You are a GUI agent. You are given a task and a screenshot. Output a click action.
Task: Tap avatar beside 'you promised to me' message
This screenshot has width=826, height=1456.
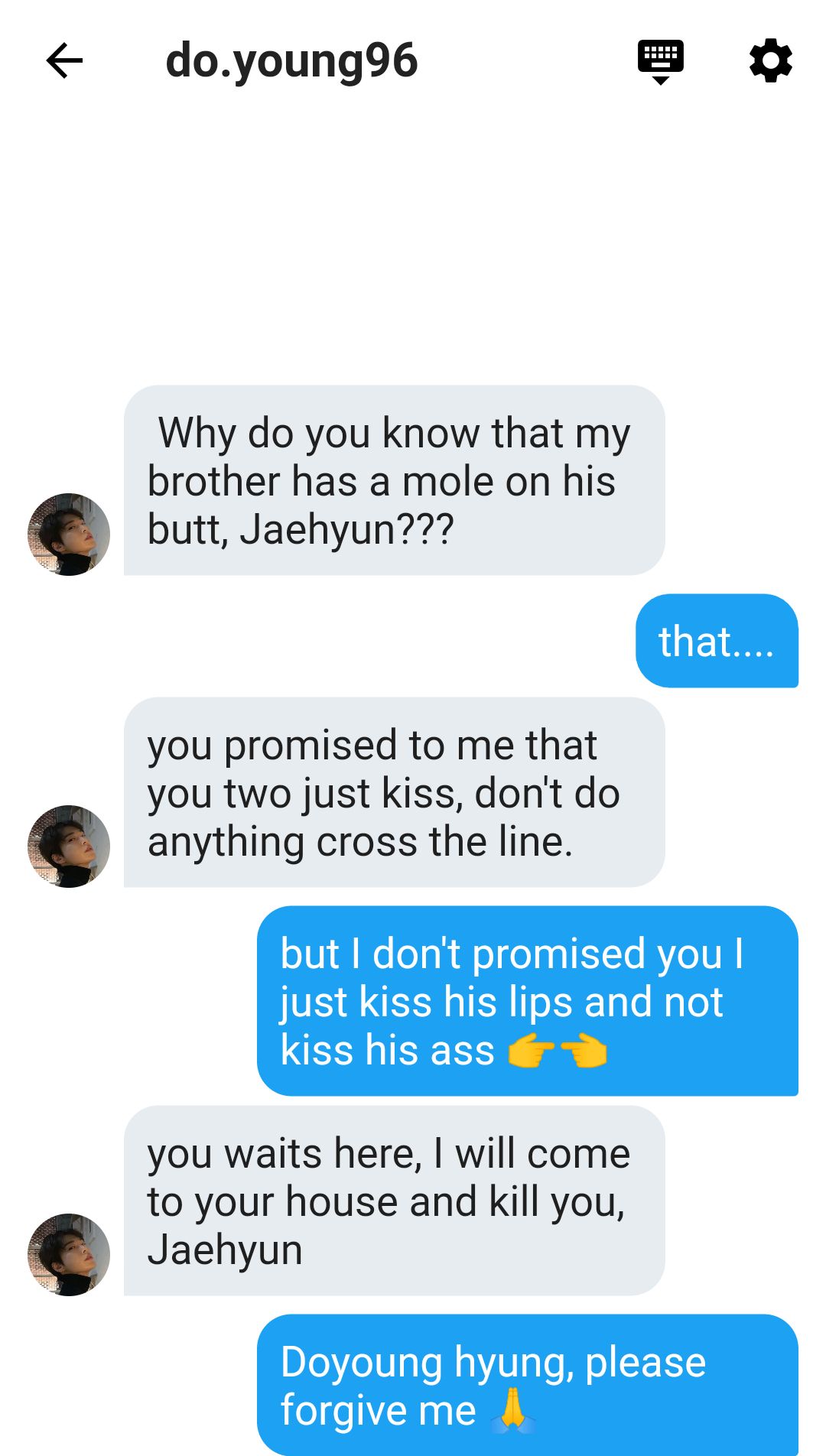point(69,846)
